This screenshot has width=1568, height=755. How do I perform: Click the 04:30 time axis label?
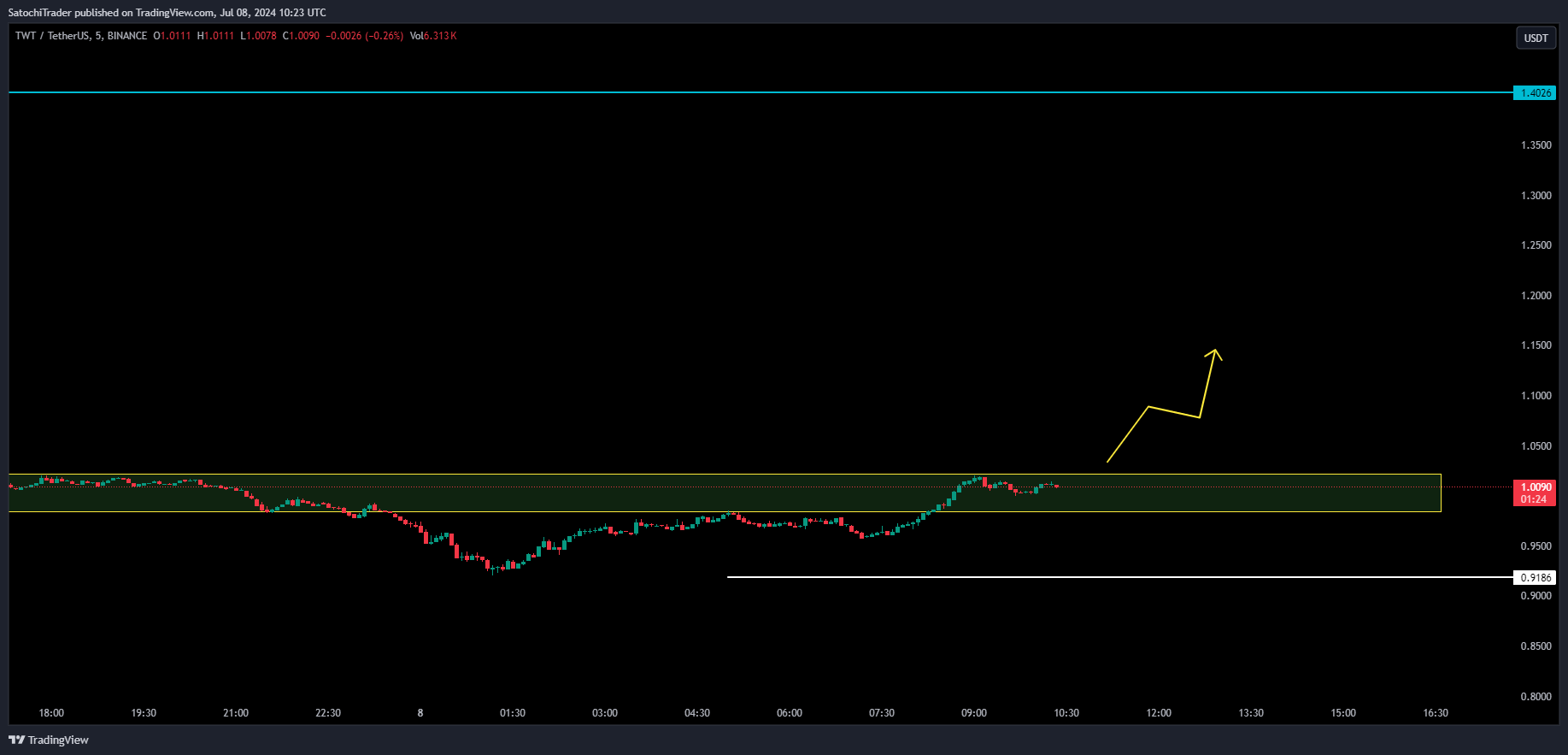click(x=697, y=713)
